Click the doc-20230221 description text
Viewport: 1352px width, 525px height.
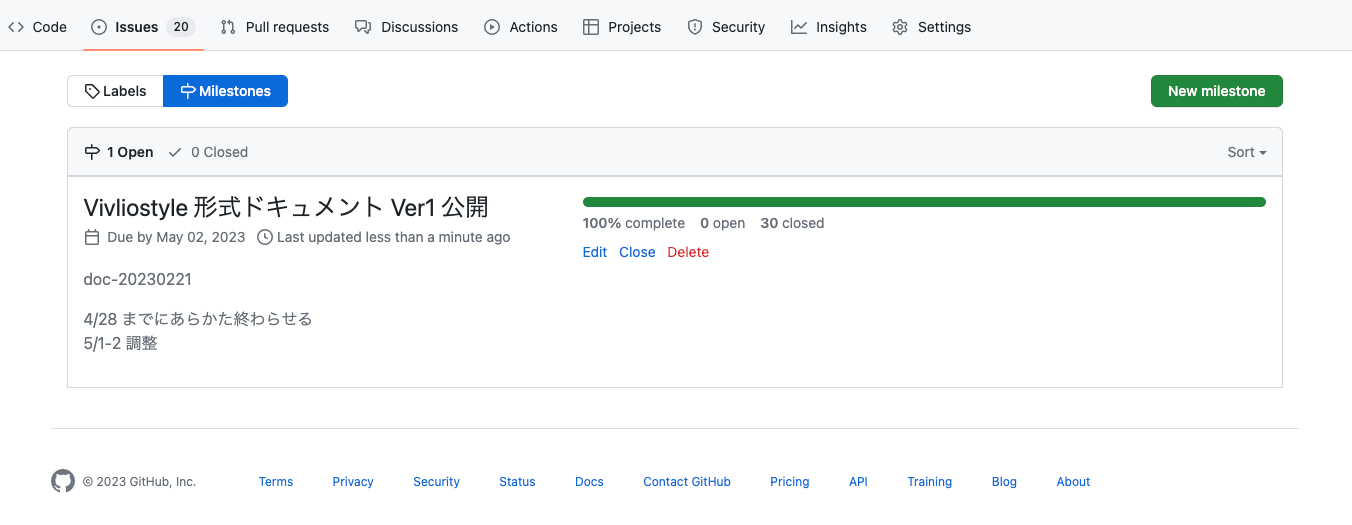[x=138, y=279]
